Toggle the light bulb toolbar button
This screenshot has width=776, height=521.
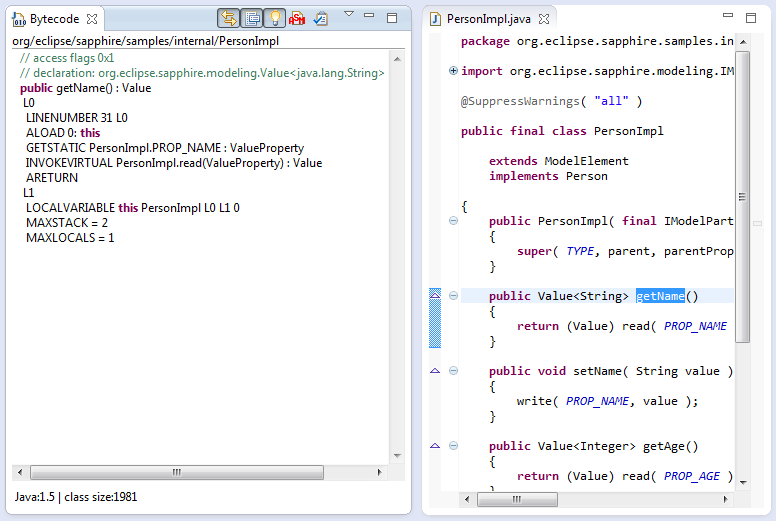click(x=274, y=18)
